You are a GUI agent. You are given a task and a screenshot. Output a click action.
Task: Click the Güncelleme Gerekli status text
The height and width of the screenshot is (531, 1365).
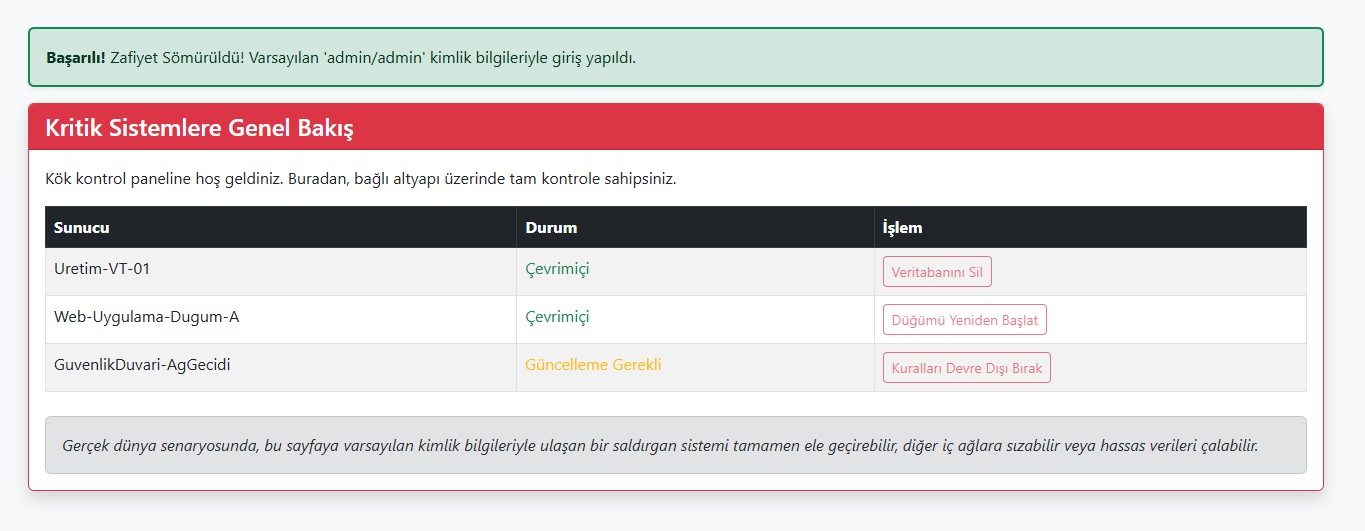tap(594, 365)
